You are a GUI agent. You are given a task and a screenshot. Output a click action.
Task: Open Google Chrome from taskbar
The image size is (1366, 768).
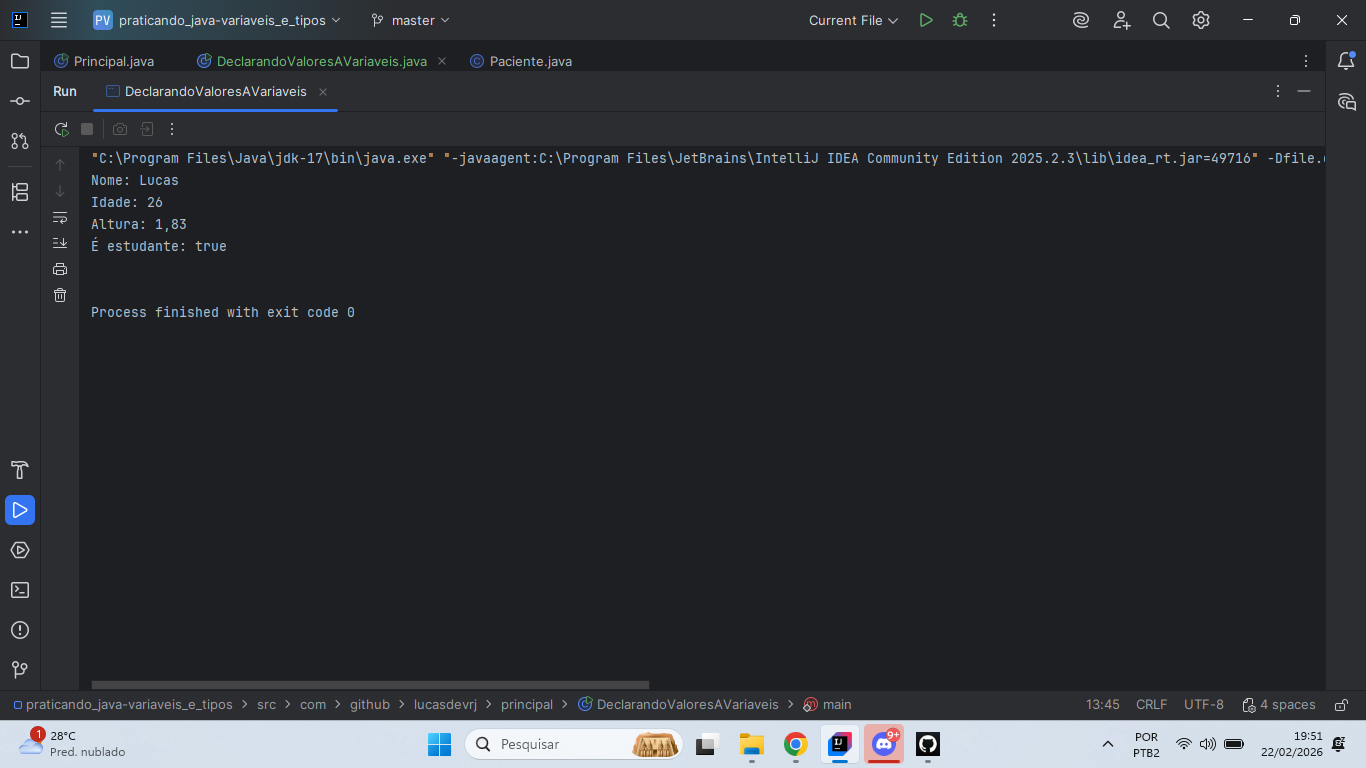tap(796, 744)
